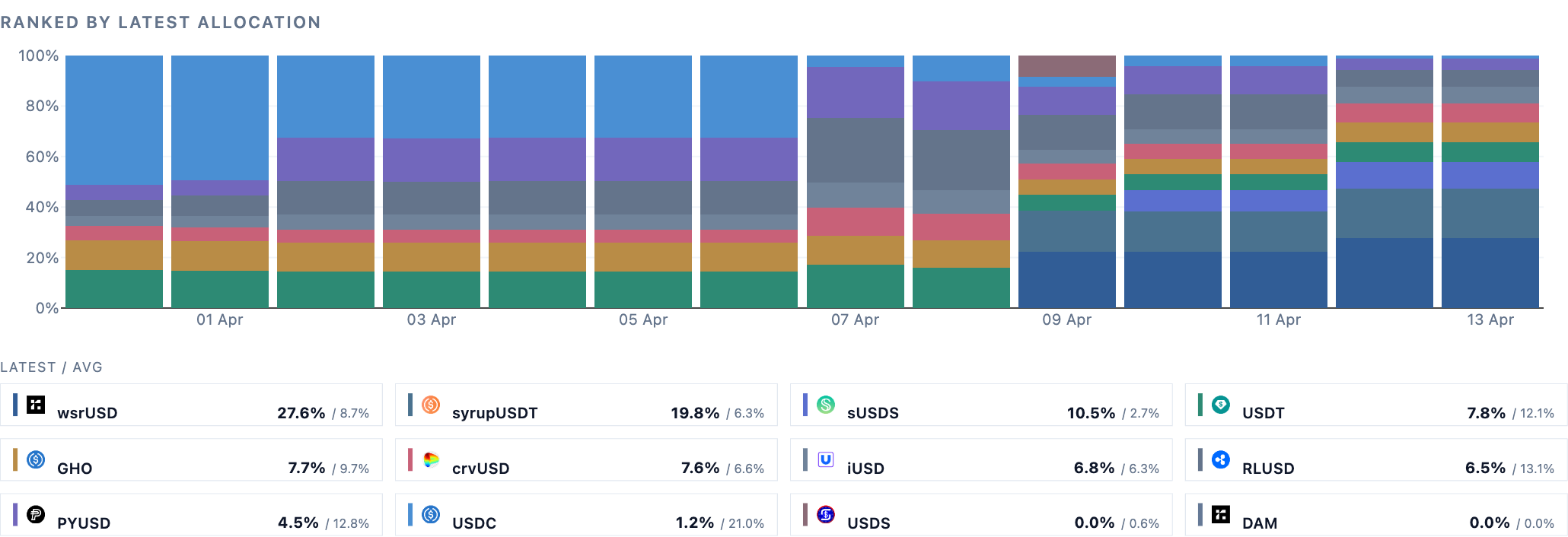Click the syrupUSDT orange token icon

(431, 405)
